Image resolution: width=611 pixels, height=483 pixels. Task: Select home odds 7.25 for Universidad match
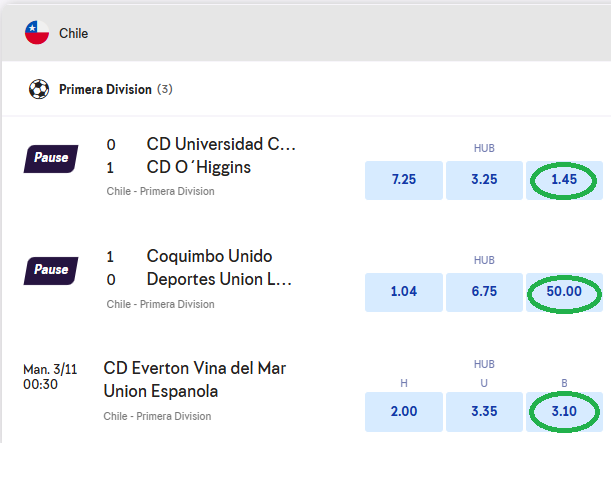pyautogui.click(x=404, y=180)
